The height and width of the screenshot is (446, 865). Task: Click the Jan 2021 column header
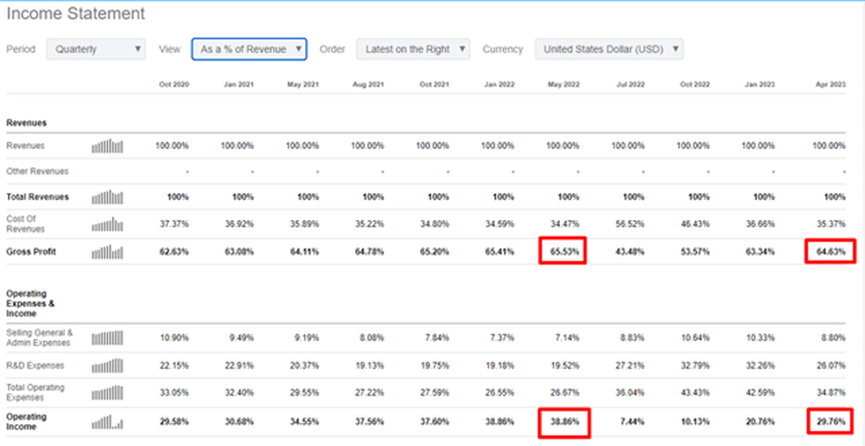point(239,84)
